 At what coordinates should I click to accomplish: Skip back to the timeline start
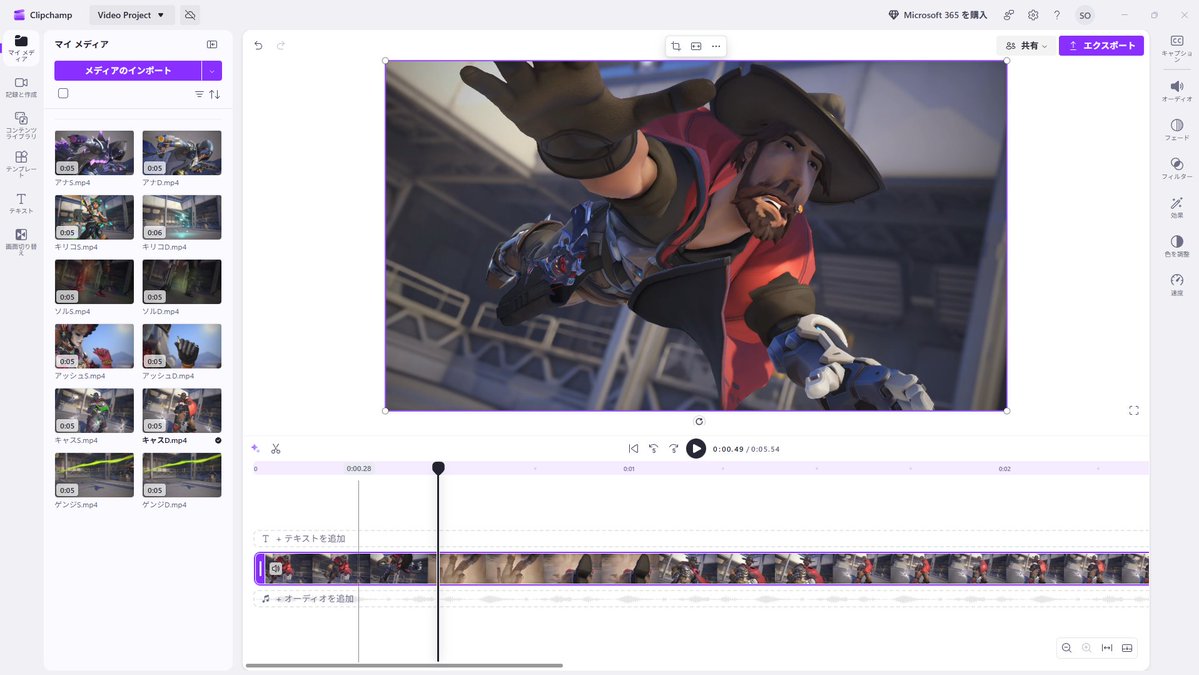pos(633,449)
